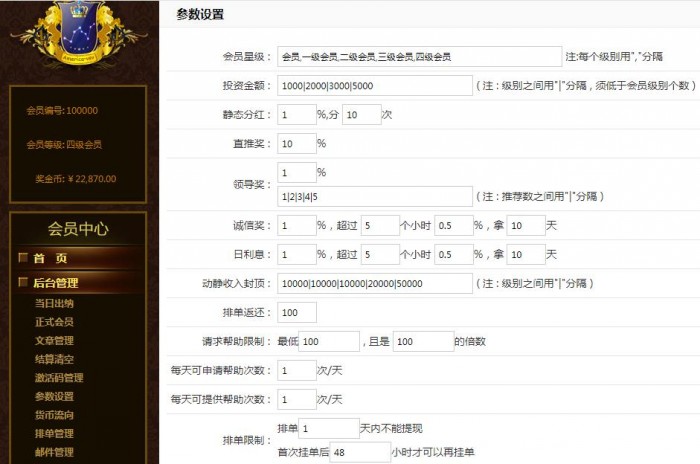Screen dimensions: 700x464
Task: Focus the 排单返还 input field
Action: pos(296,313)
